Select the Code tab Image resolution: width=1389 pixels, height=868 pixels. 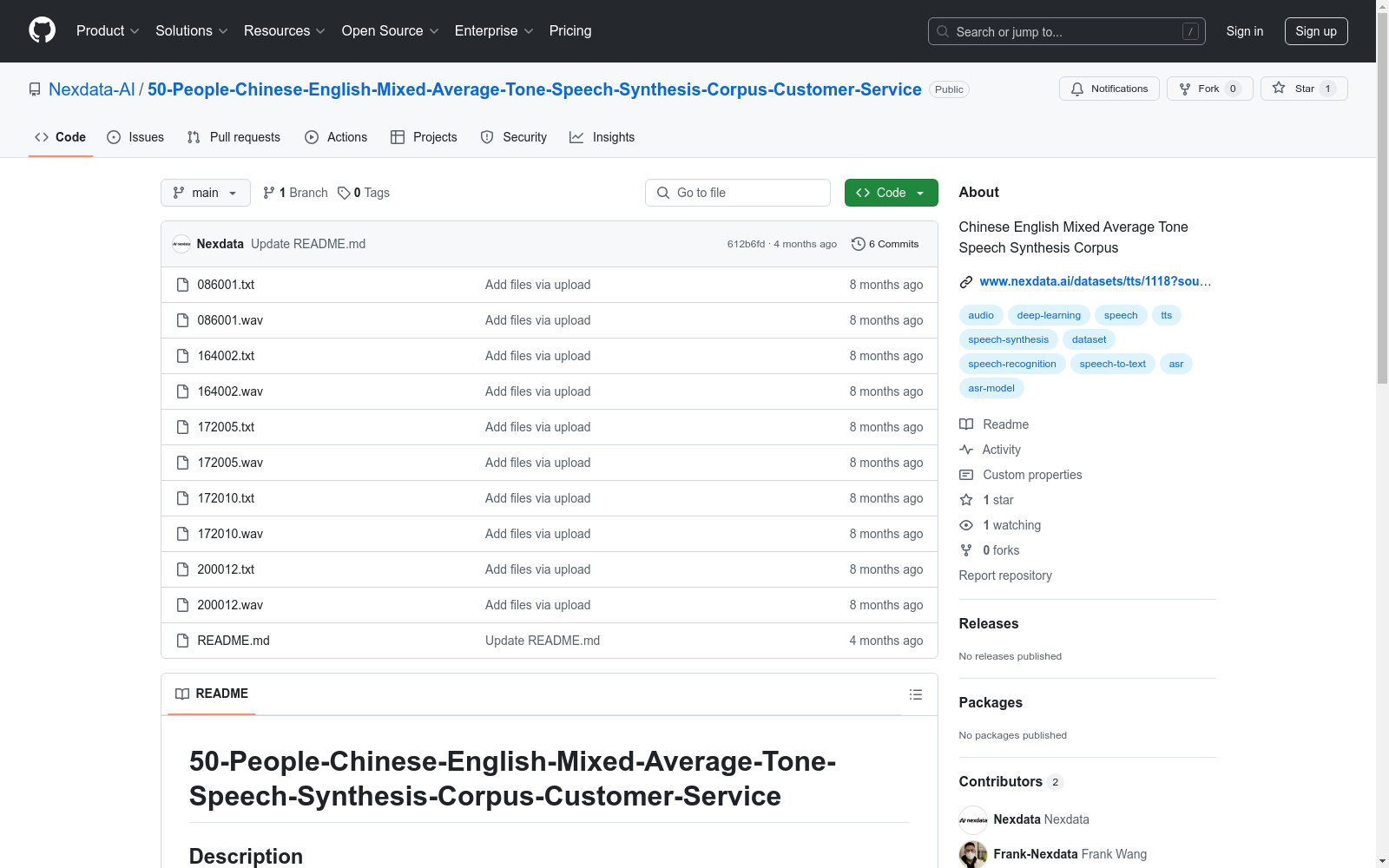[61, 137]
